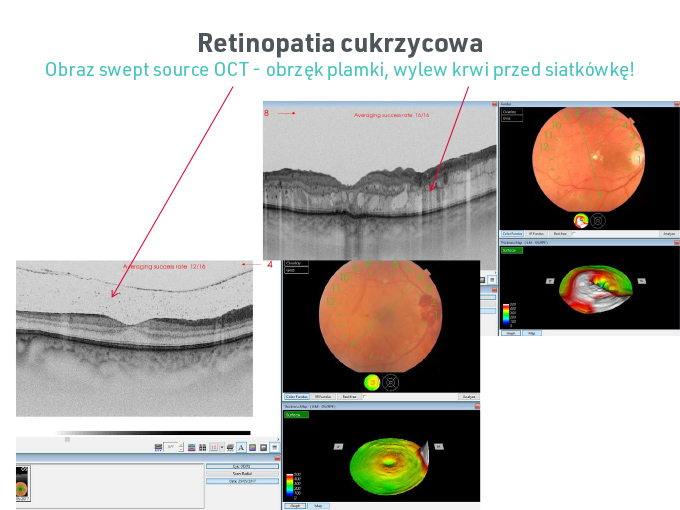Tick the checkbox beside Red-free in upper-right window
680x510 pixels.
574,233
